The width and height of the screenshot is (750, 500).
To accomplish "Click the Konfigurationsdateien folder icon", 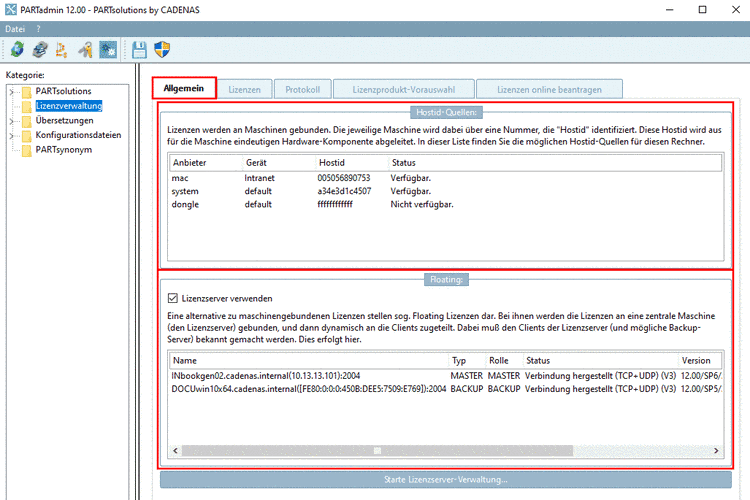I will 27,135.
